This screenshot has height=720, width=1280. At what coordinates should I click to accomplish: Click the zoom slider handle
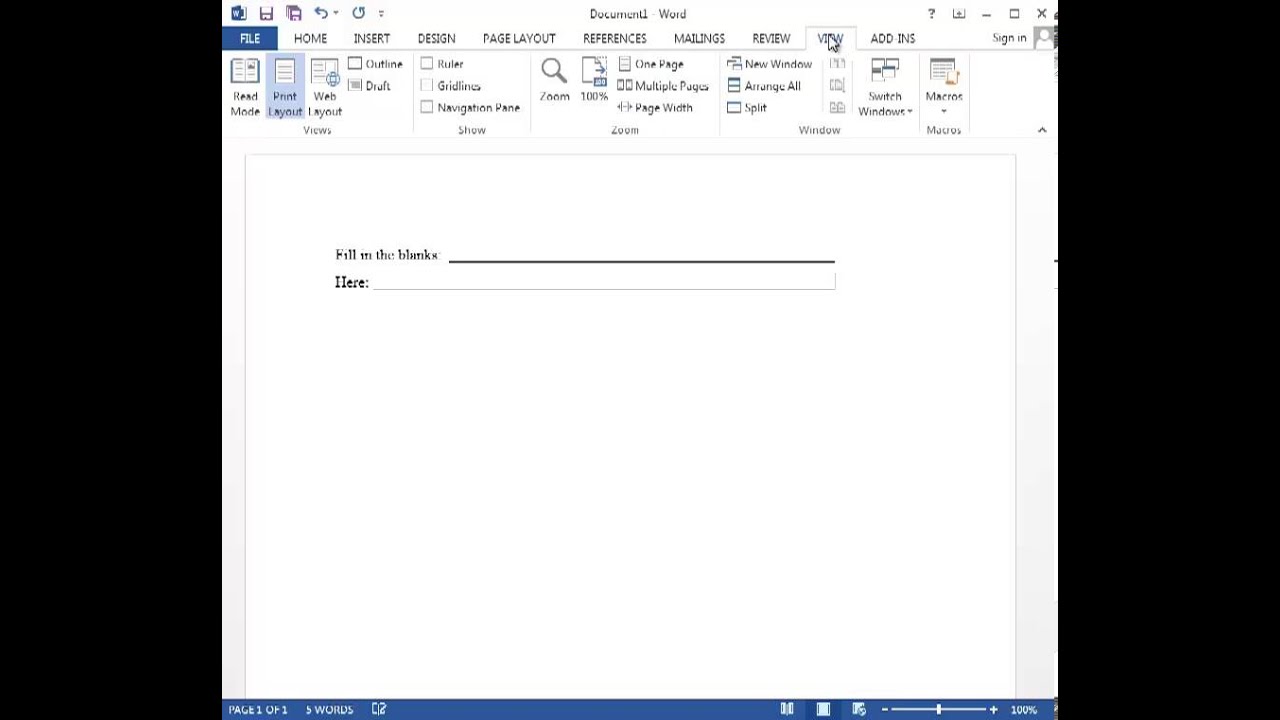coord(938,710)
